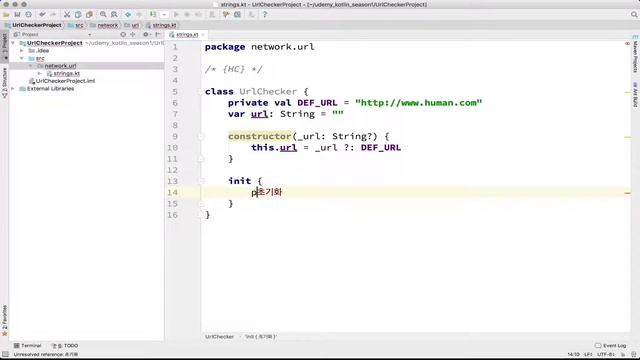Screen dimensions: 640x360
Task: Run with the play icon
Action: [176, 15]
